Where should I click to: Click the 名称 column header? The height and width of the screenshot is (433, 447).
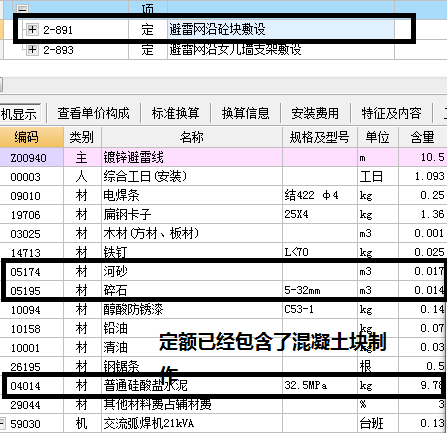point(192,137)
